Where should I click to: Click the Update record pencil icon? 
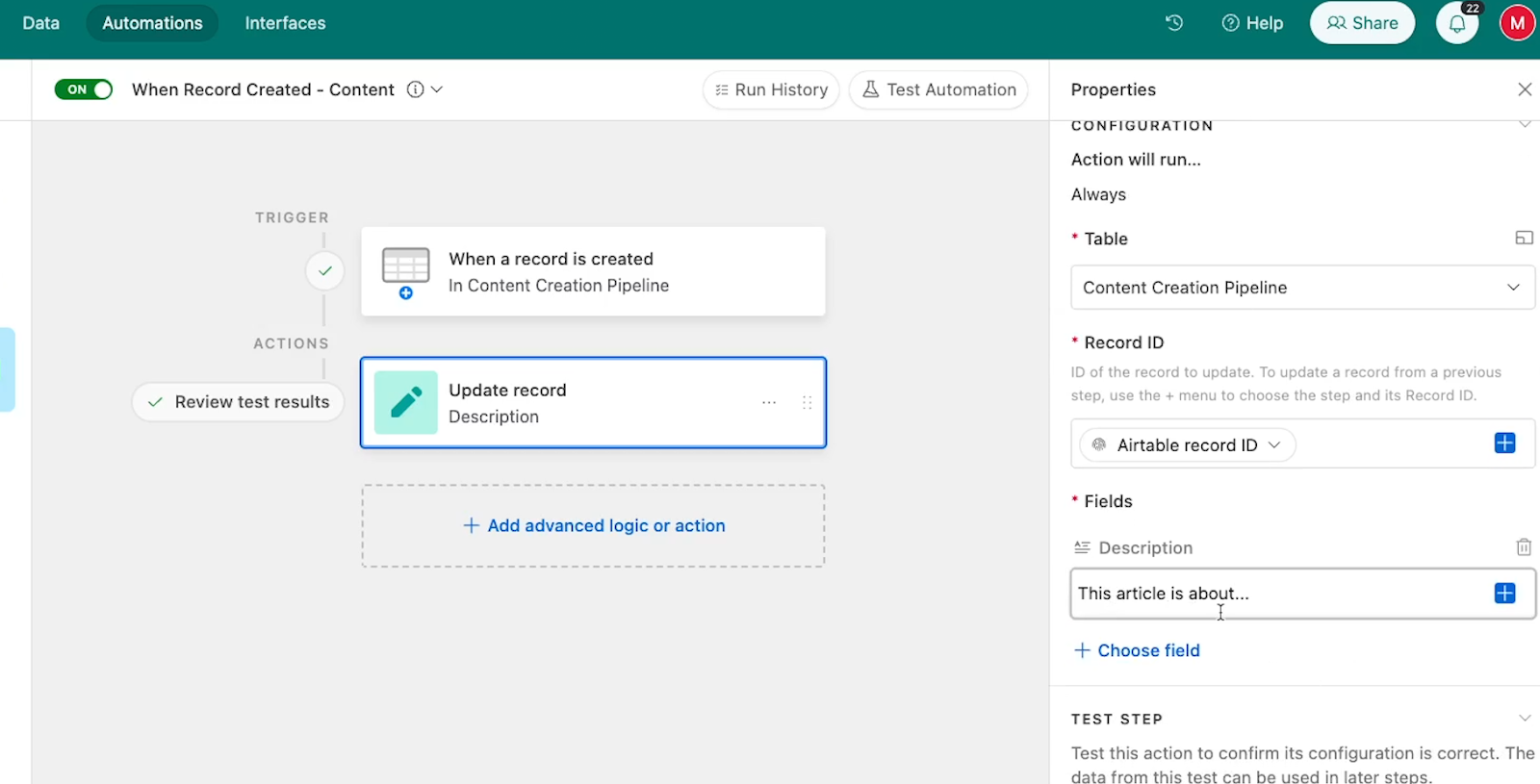[405, 403]
